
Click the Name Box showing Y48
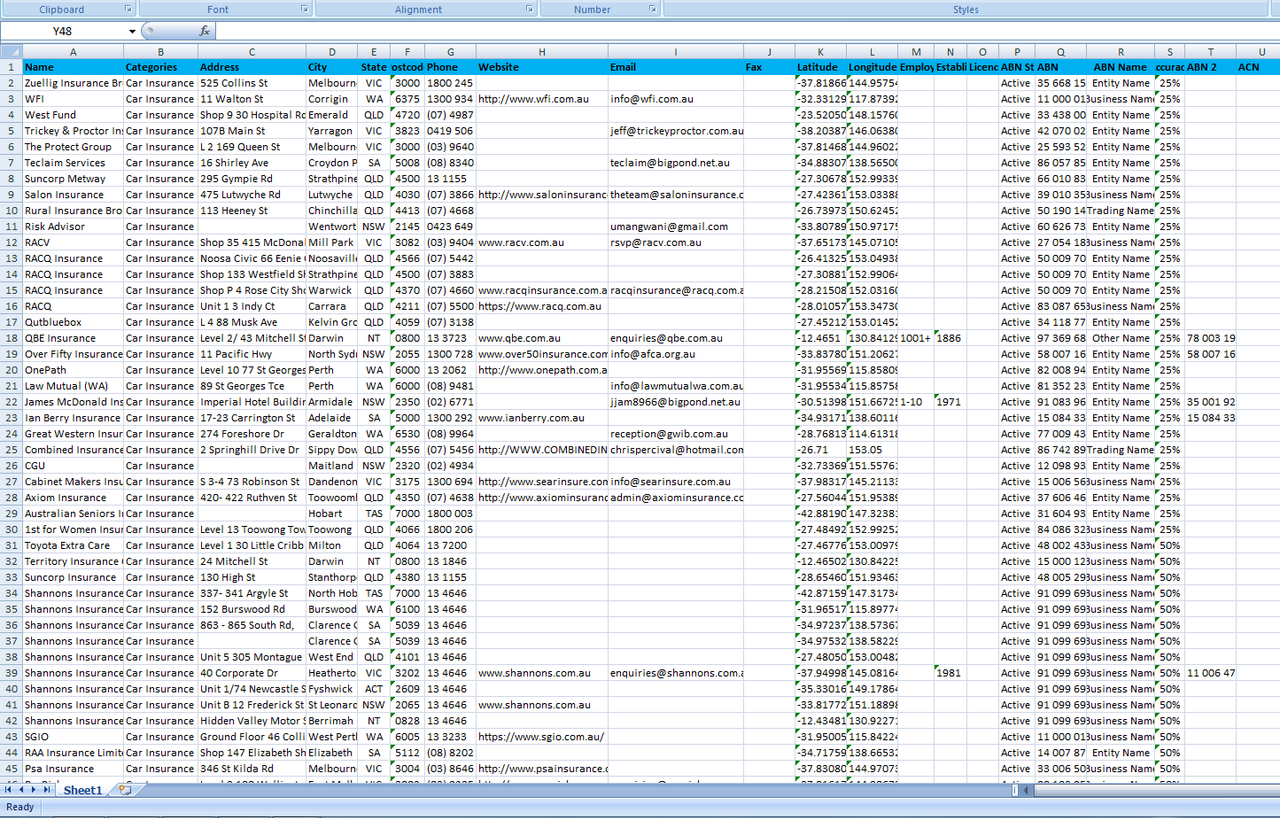tap(63, 31)
